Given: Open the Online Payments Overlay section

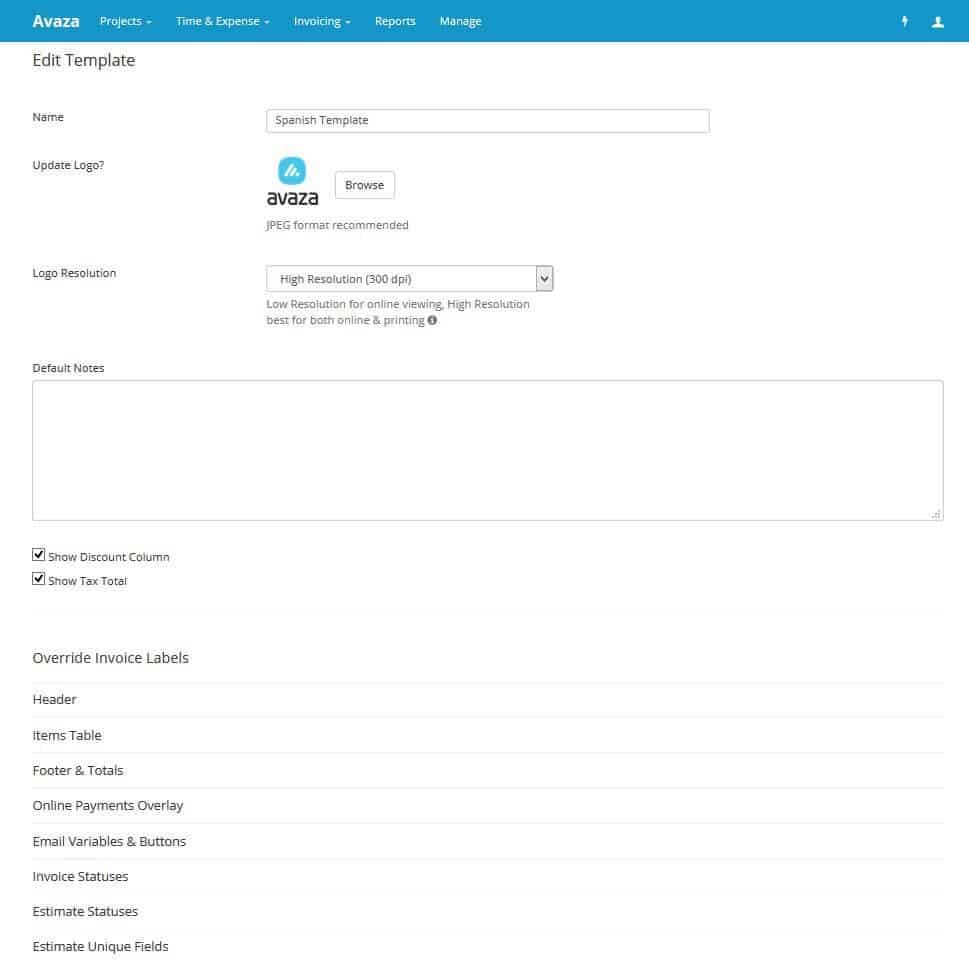Looking at the screenshot, I should [108, 805].
